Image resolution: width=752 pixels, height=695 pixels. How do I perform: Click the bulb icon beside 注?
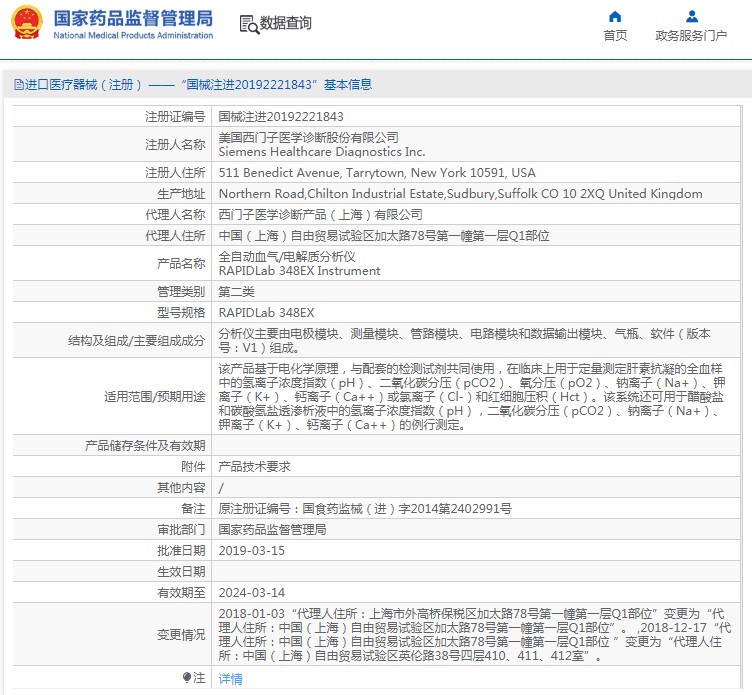click(187, 677)
